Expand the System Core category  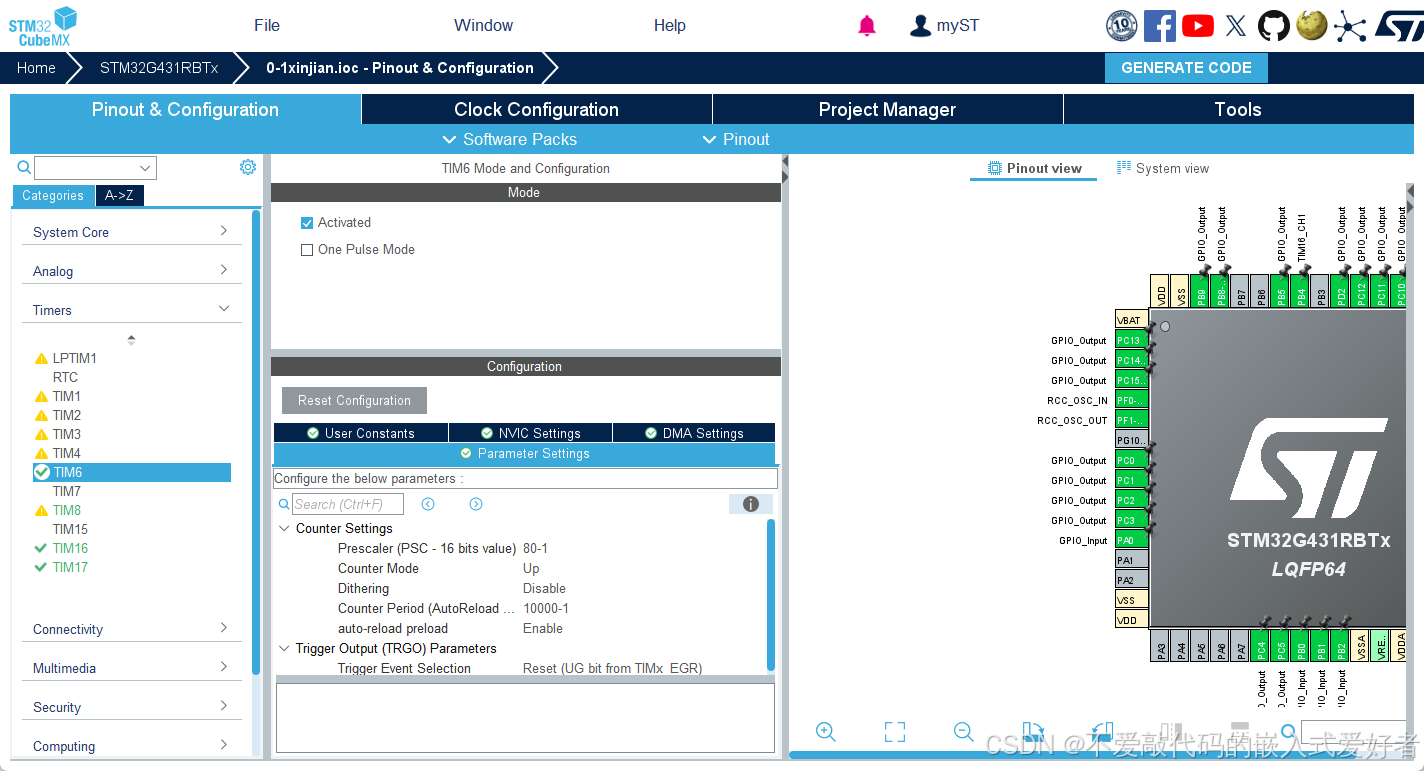(132, 232)
